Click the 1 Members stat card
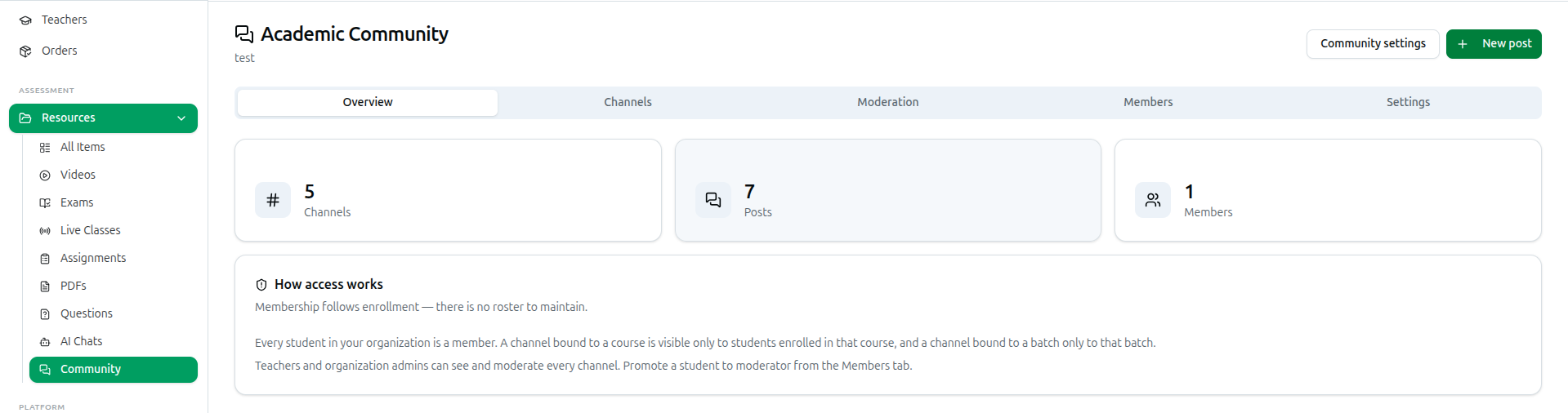The image size is (1568, 413). click(x=1328, y=190)
